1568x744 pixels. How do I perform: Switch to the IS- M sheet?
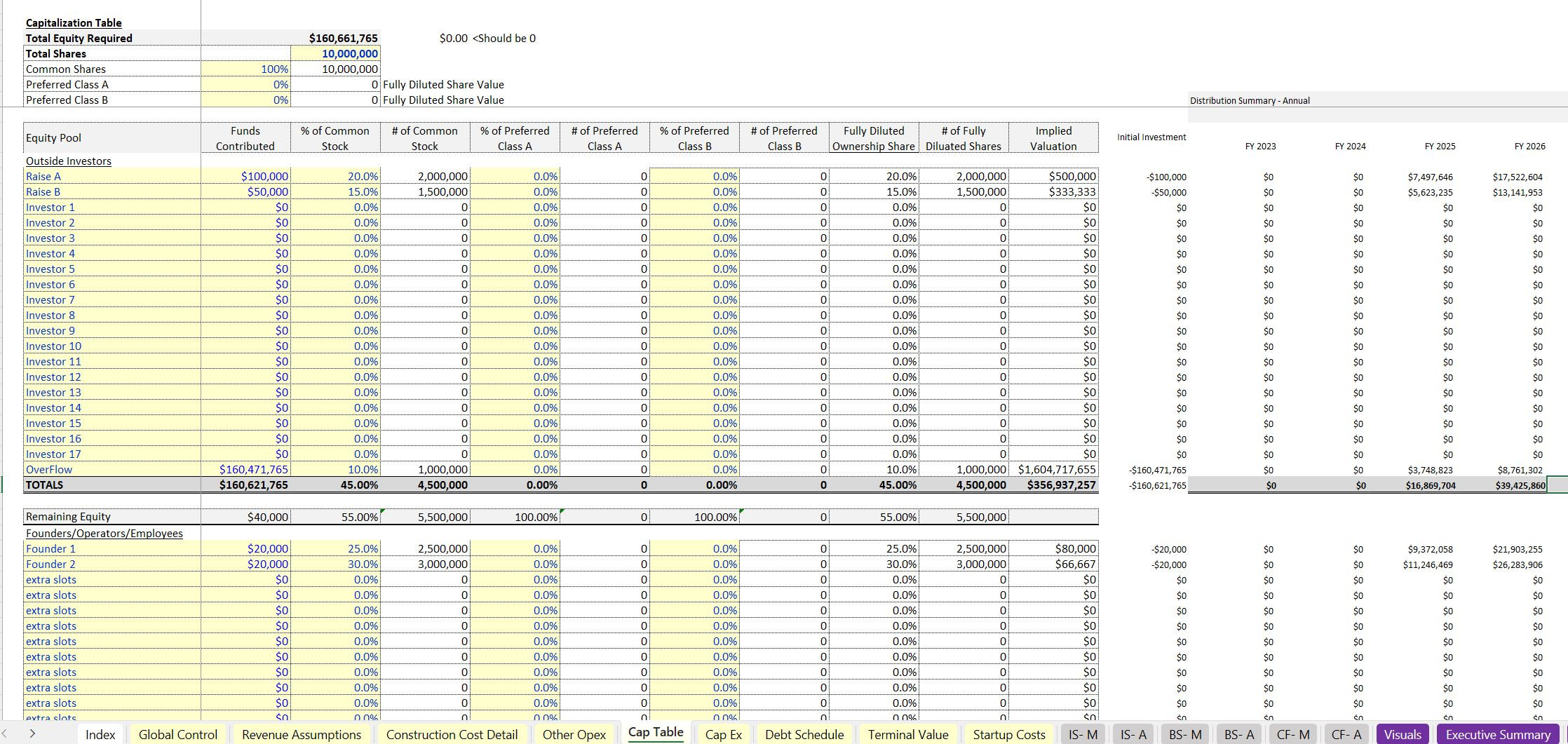pos(1083,734)
